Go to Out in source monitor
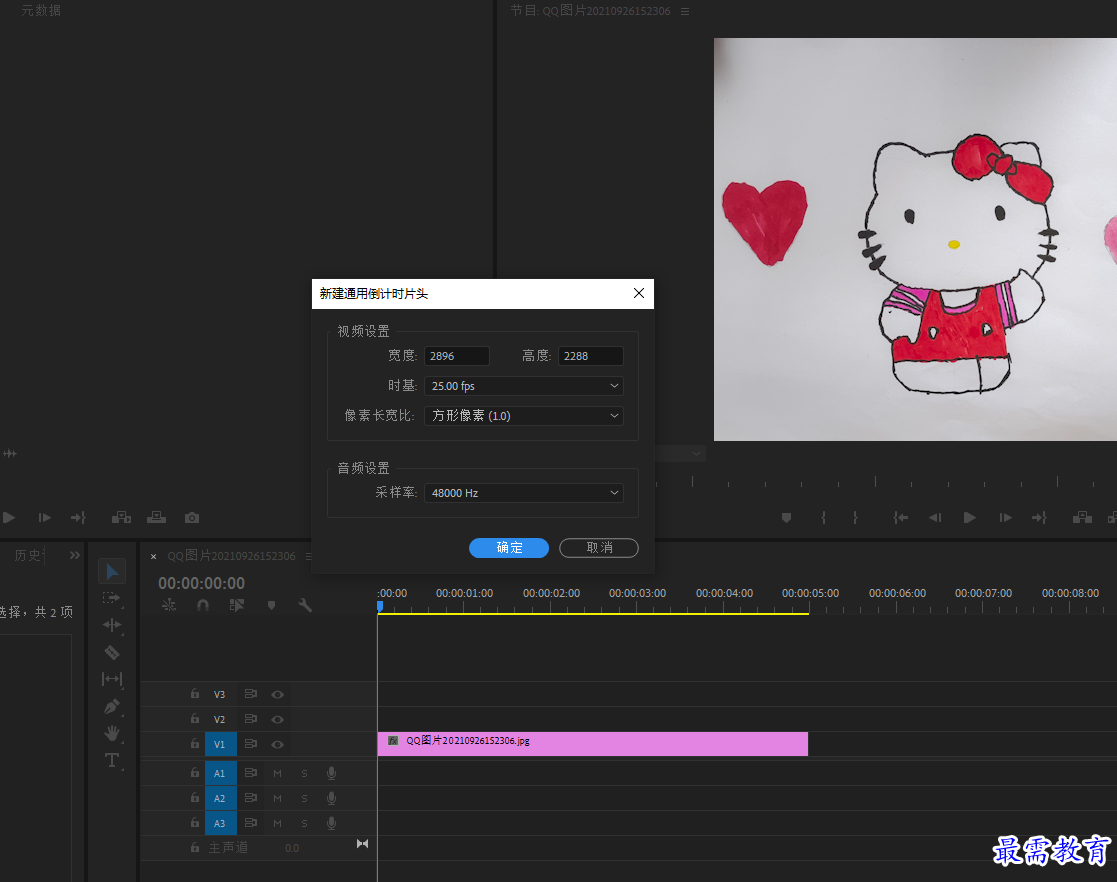The height and width of the screenshot is (882, 1117). point(78,517)
